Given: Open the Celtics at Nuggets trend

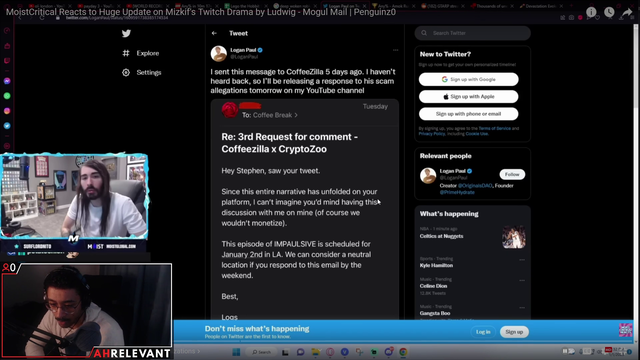Looking at the screenshot, I should click(441, 236).
